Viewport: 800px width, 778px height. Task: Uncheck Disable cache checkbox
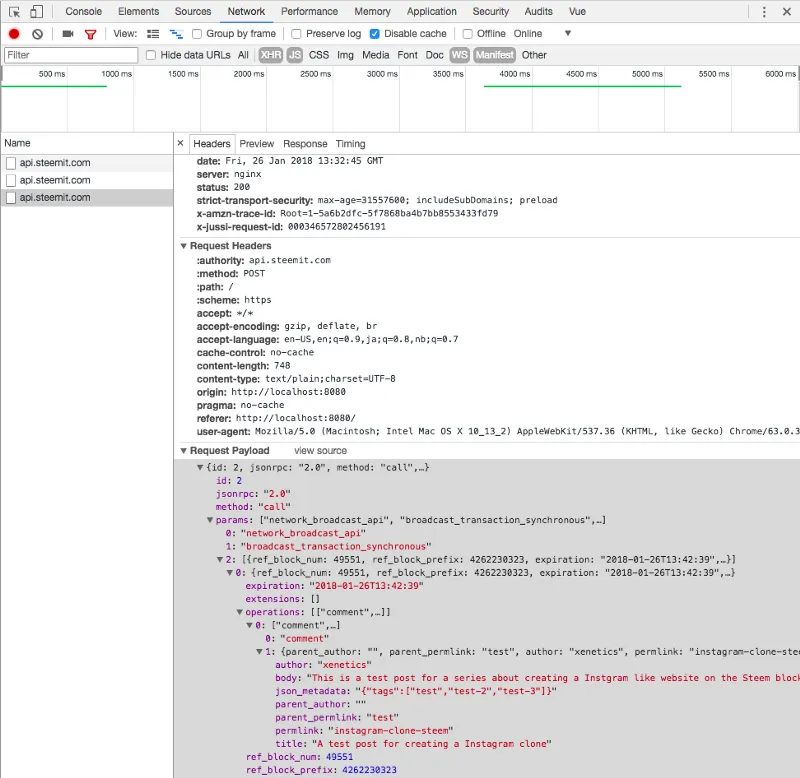point(374,34)
